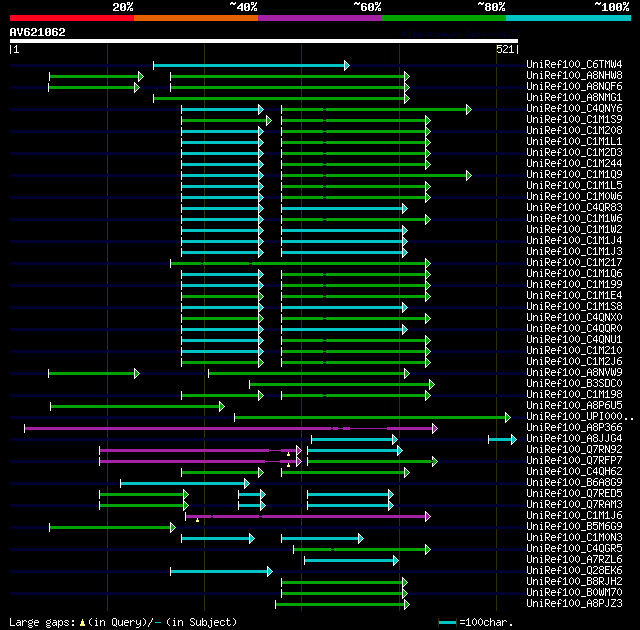The image size is (640, 630).
Task: Click the orange ~40% legend segment
Action: click(196, 18)
